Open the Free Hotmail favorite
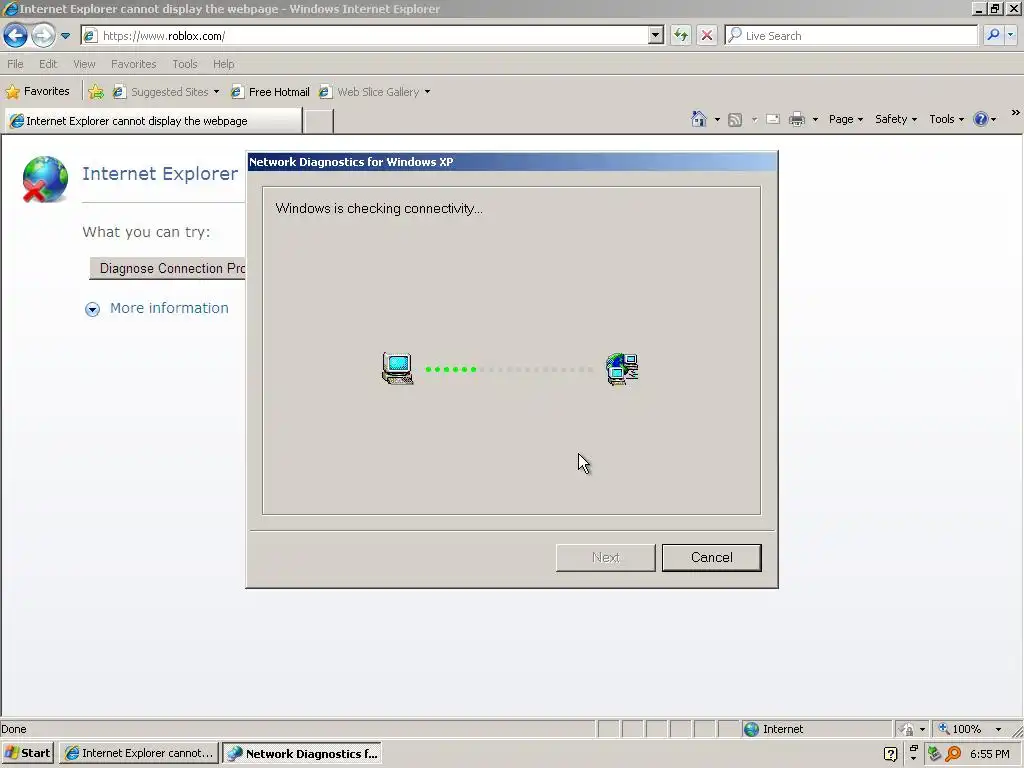Image resolution: width=1024 pixels, height=768 pixels. (270, 92)
